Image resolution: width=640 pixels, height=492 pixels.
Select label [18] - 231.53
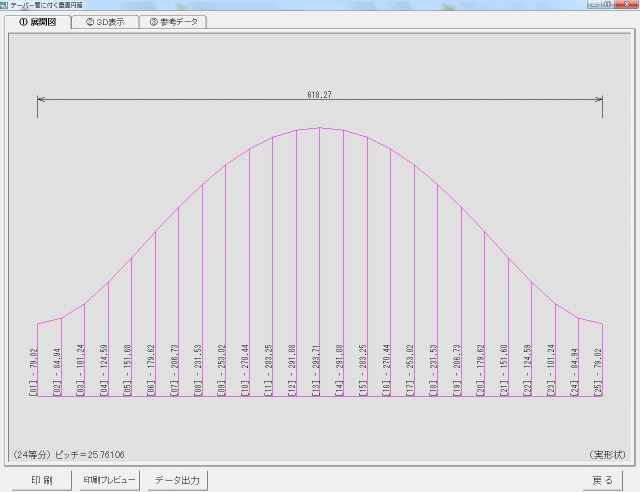coord(433,370)
